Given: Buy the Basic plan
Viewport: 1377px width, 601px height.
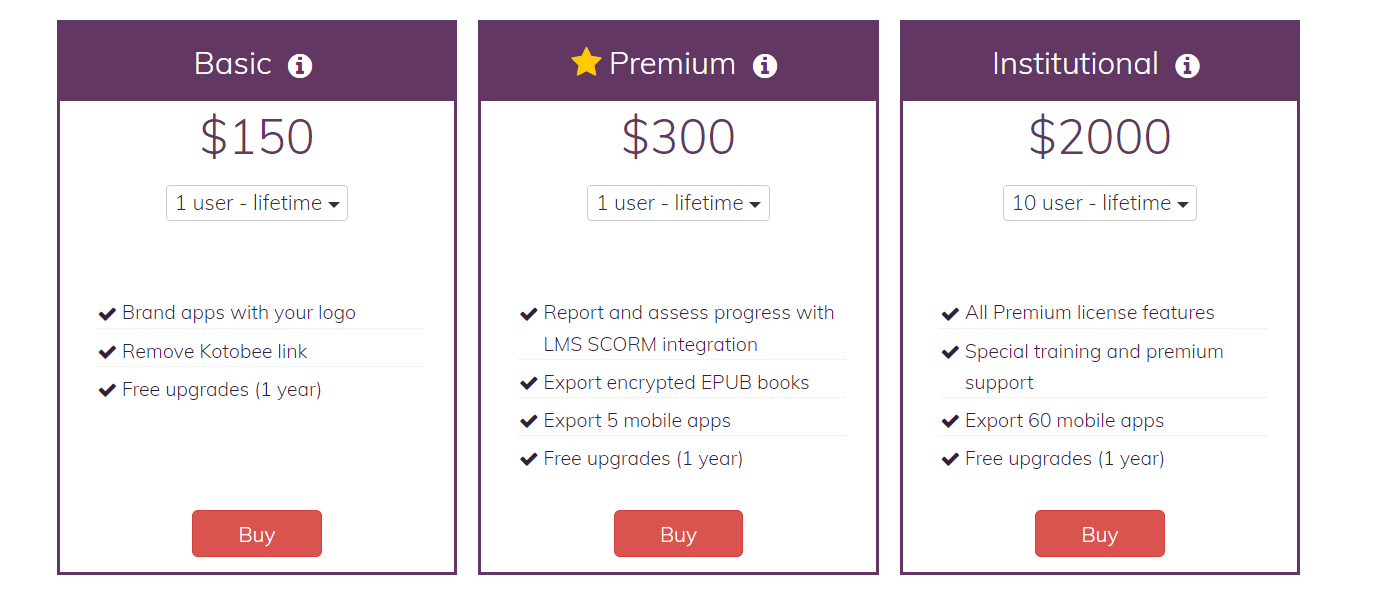Looking at the screenshot, I should pyautogui.click(x=257, y=534).
